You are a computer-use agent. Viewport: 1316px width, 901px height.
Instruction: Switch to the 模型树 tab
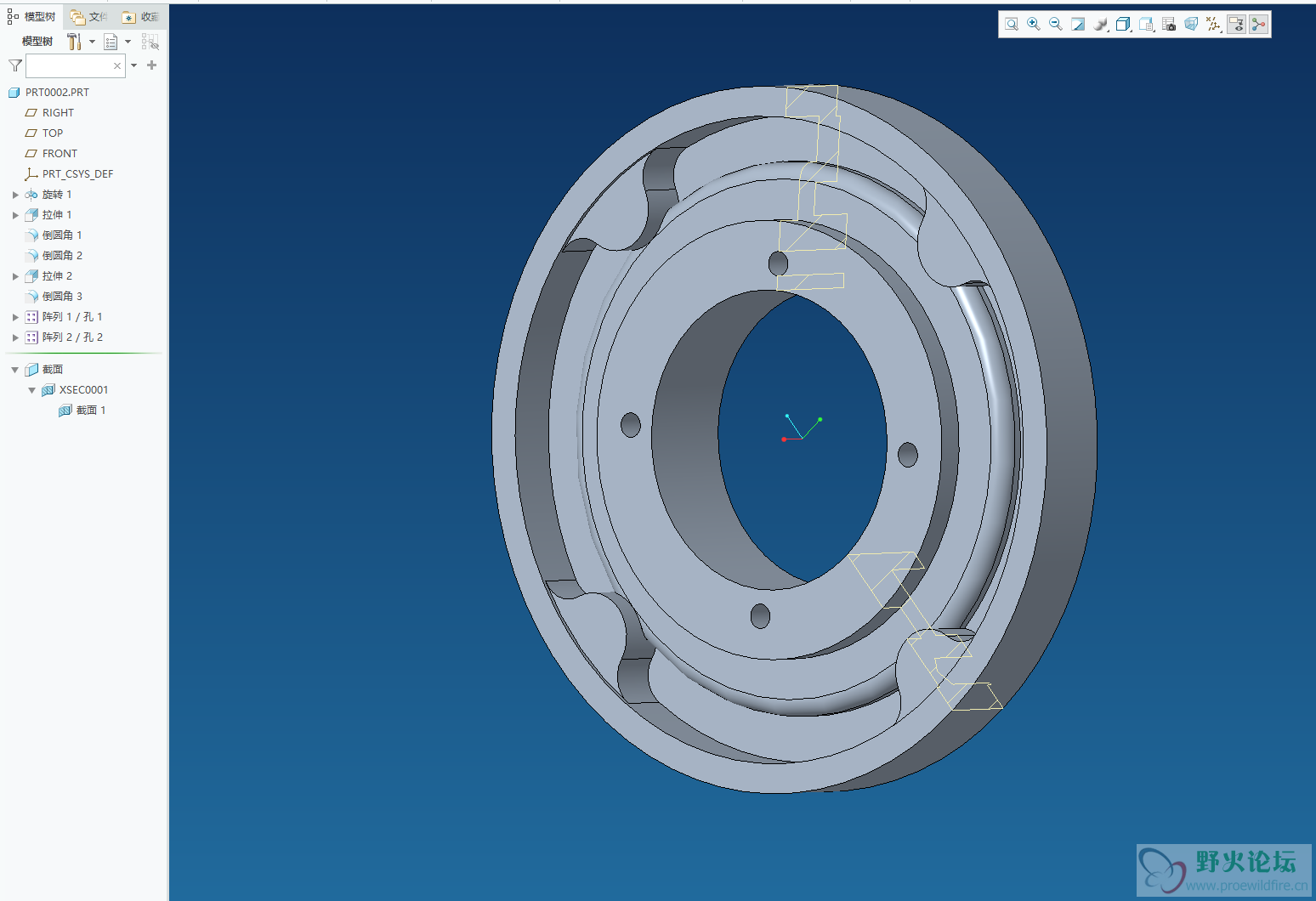coord(32,17)
